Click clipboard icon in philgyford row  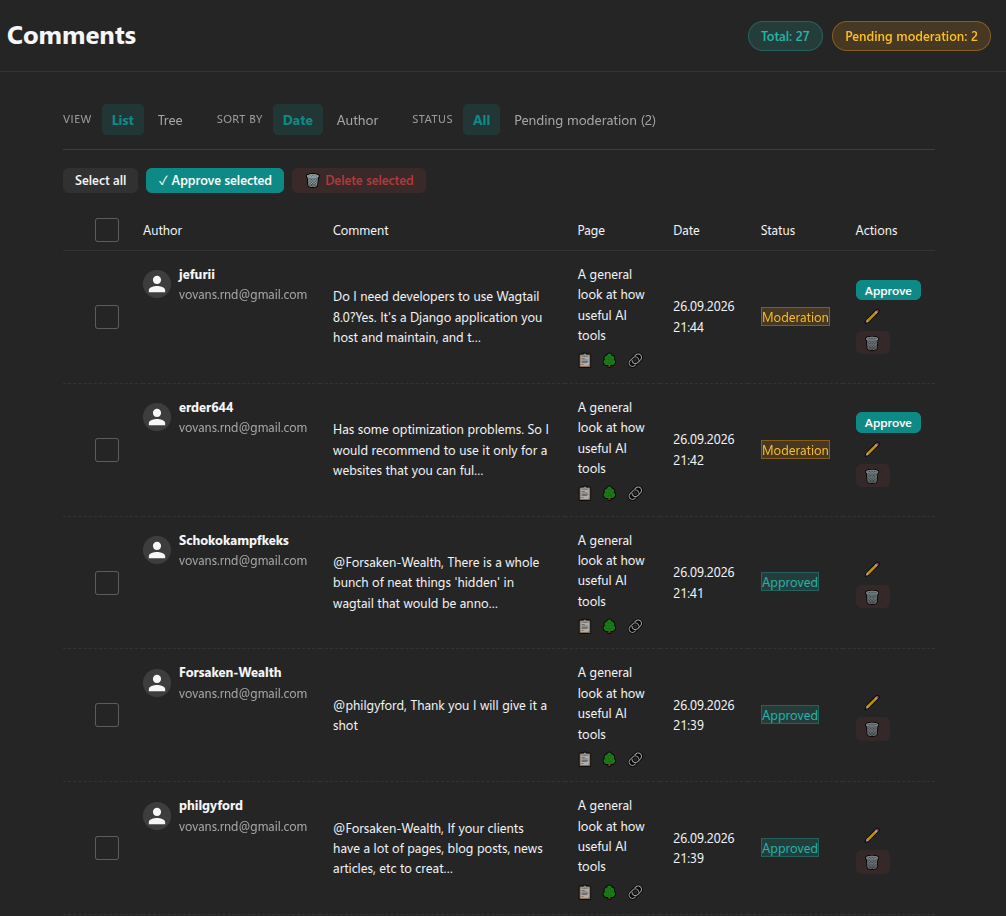click(584, 892)
